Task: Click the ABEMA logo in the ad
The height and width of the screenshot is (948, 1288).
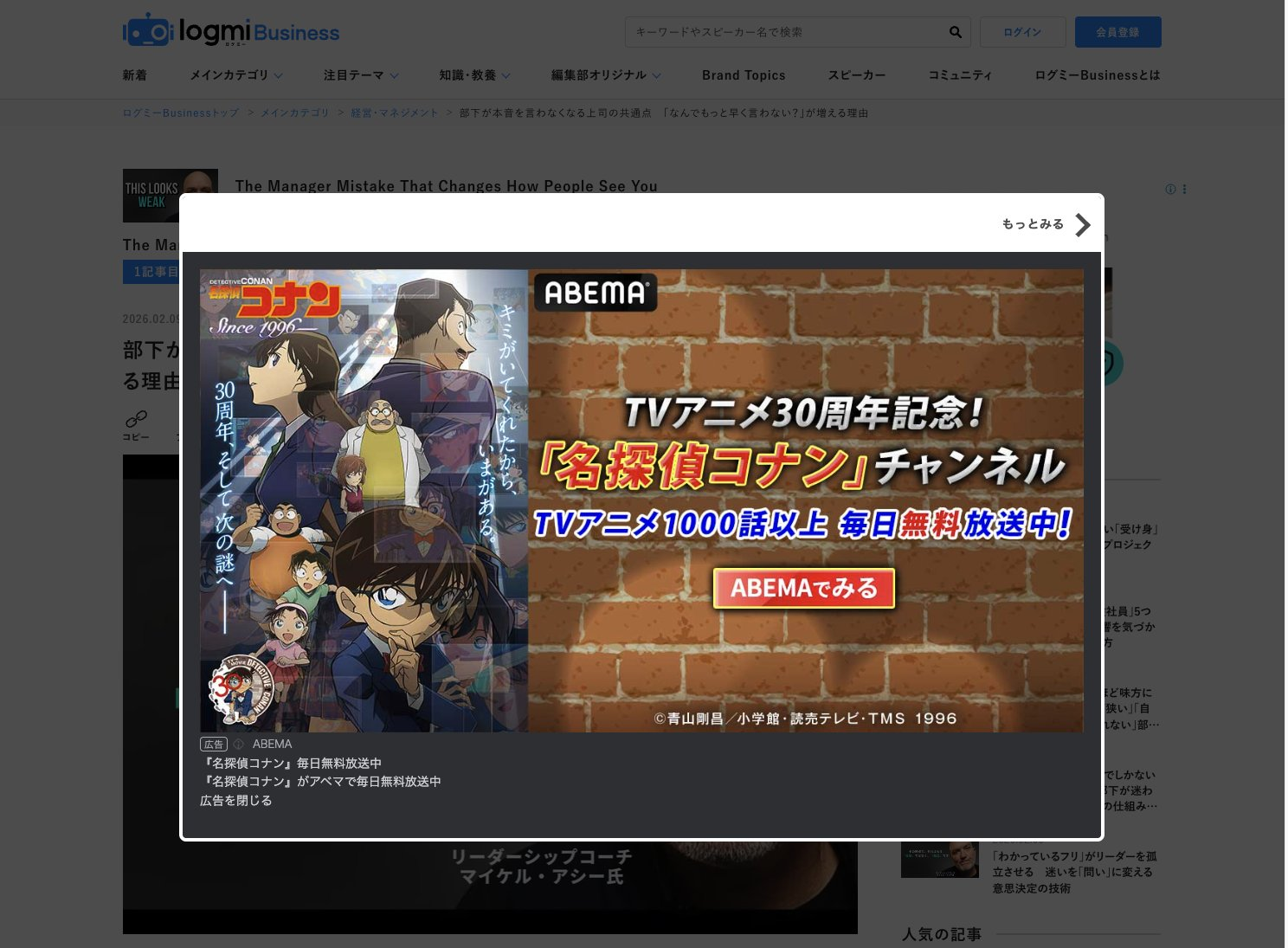Action: click(x=595, y=293)
